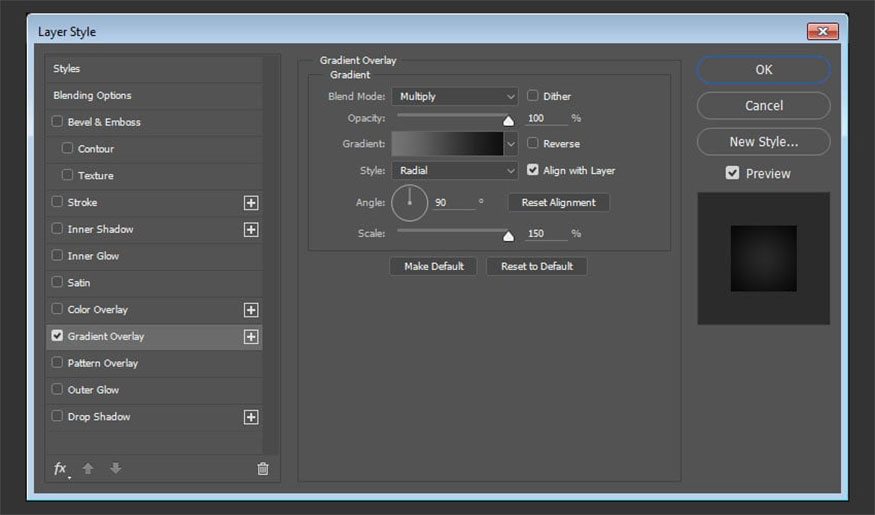Click the plus icon beside Color Overlay
The height and width of the screenshot is (515, 875).
click(251, 310)
